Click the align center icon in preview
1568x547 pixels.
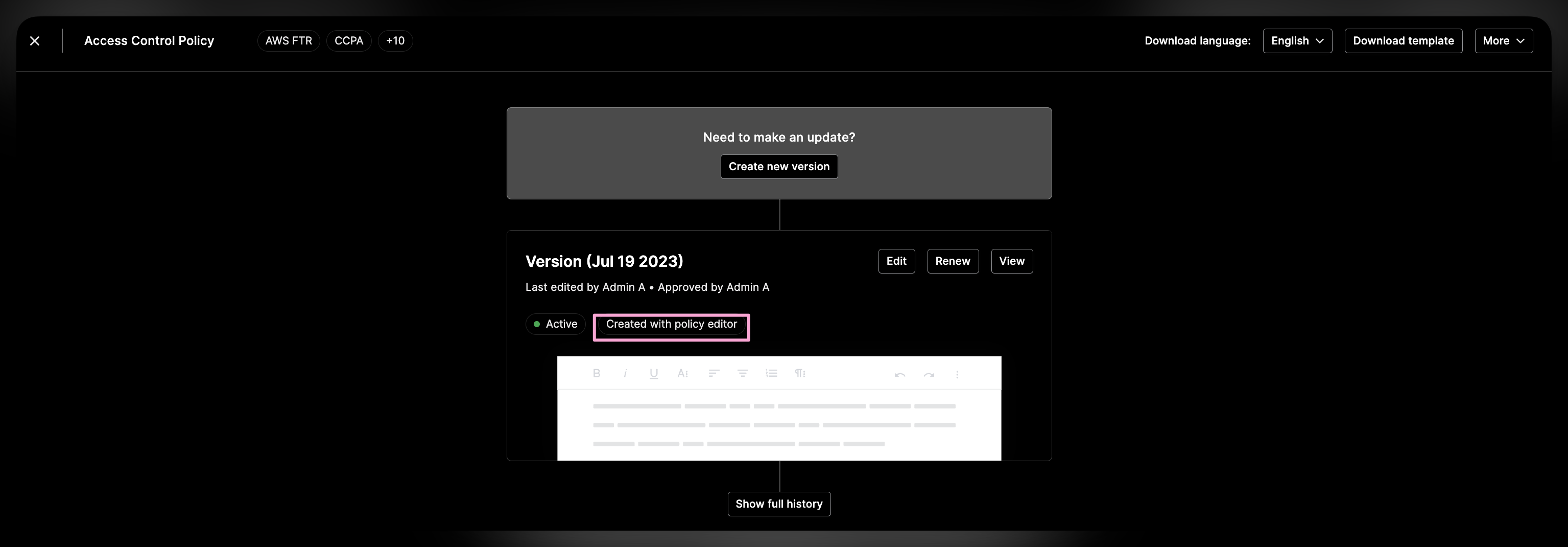pos(743,373)
